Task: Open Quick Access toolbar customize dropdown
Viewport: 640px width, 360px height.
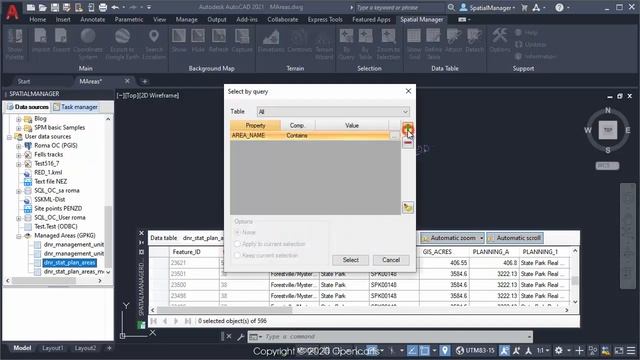Action: [x=149, y=7]
